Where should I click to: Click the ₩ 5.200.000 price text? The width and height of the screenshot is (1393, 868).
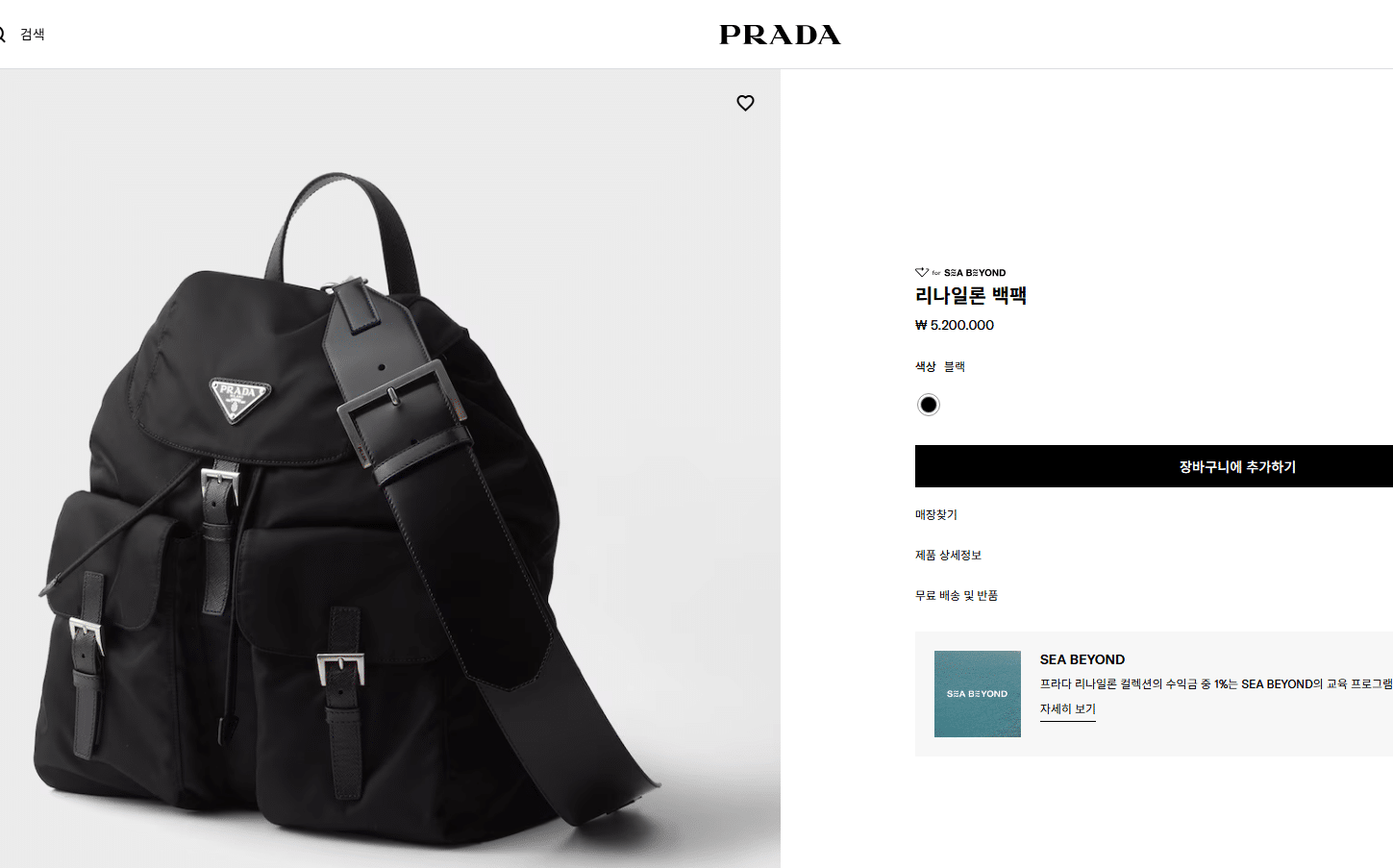(955, 325)
